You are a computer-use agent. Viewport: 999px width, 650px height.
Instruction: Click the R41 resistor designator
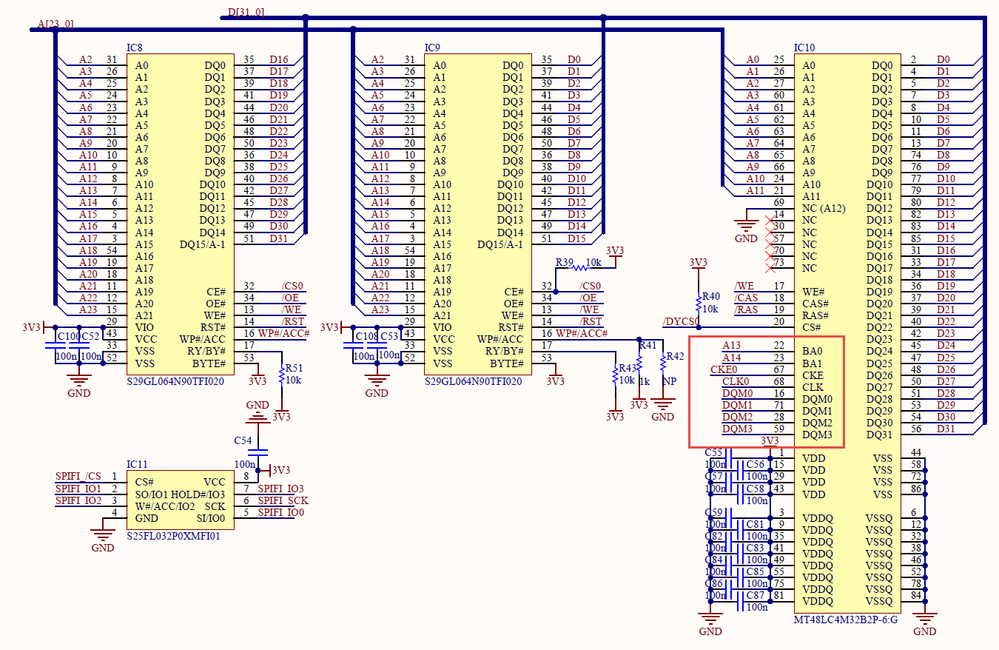647,345
